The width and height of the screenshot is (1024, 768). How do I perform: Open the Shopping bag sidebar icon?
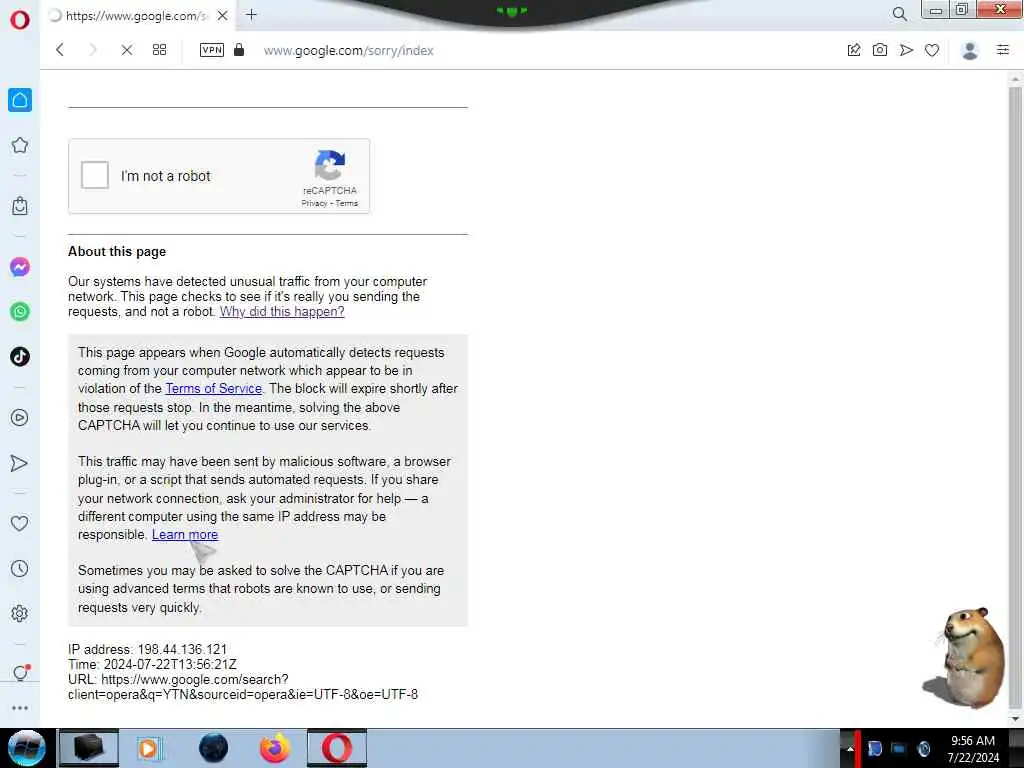pos(20,206)
